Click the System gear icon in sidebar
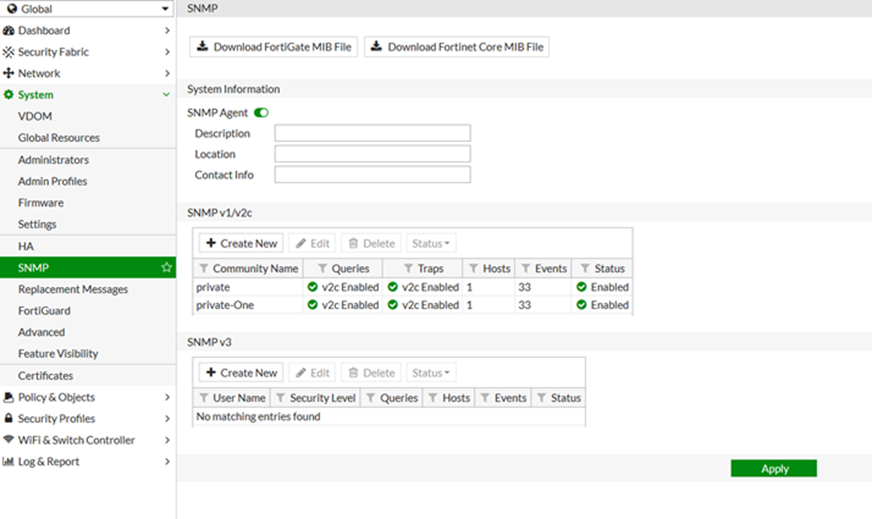Viewport: 872px width, 519px height. tap(9, 95)
